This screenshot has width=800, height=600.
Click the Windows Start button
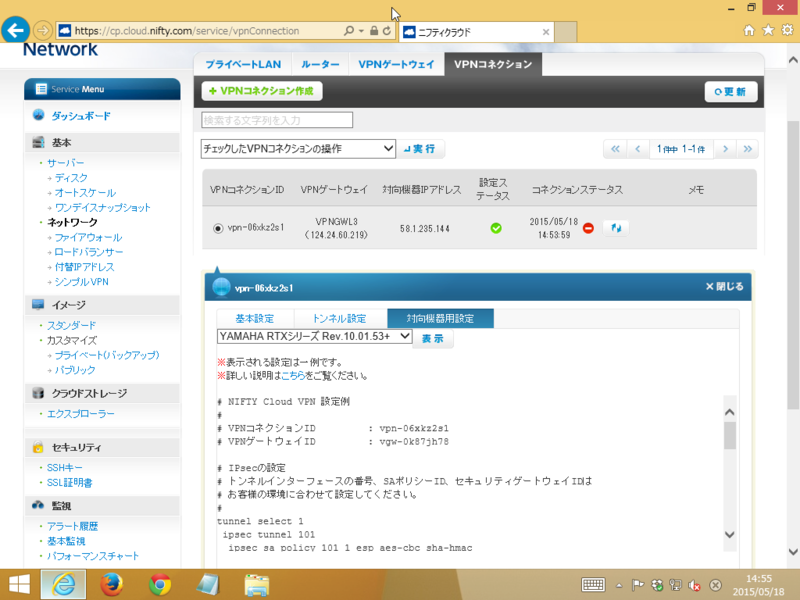point(19,585)
